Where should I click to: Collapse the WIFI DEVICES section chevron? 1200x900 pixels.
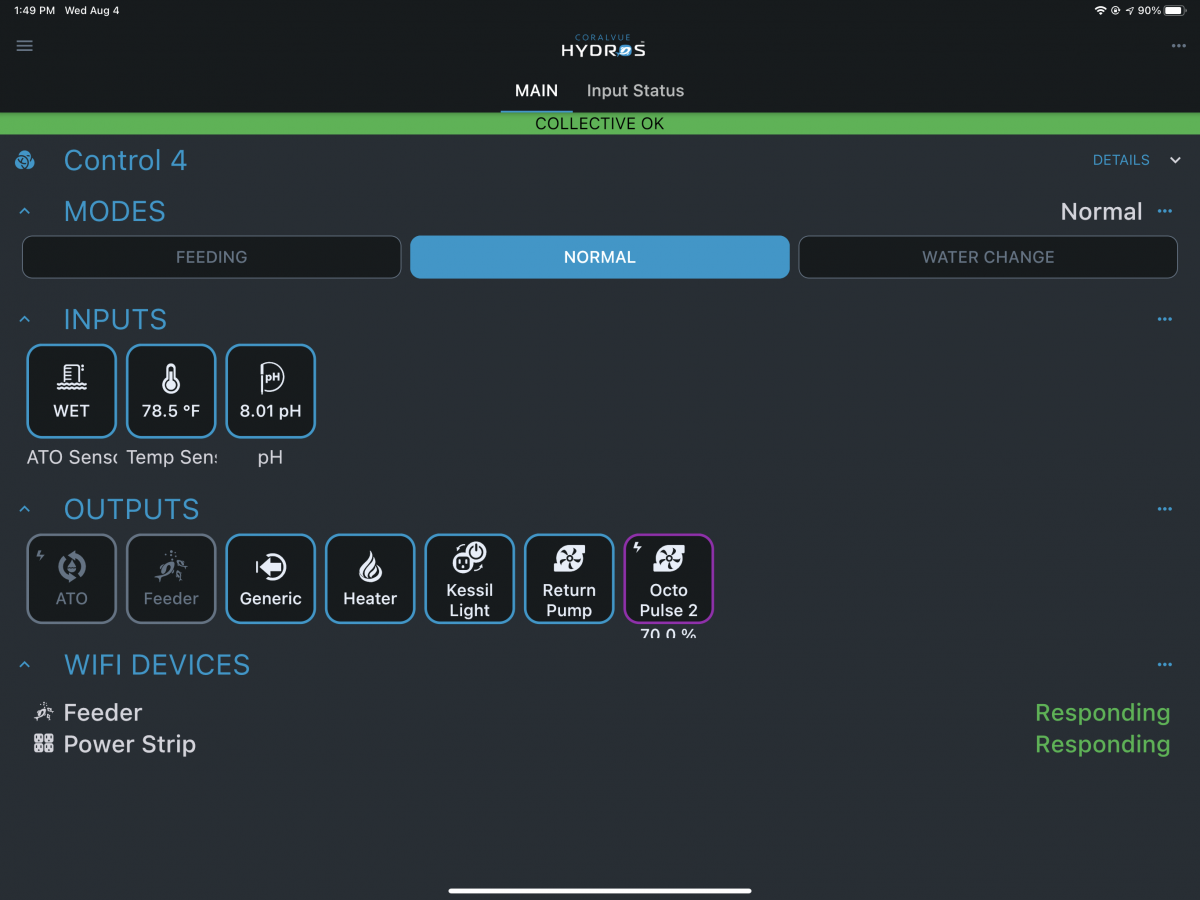point(25,664)
